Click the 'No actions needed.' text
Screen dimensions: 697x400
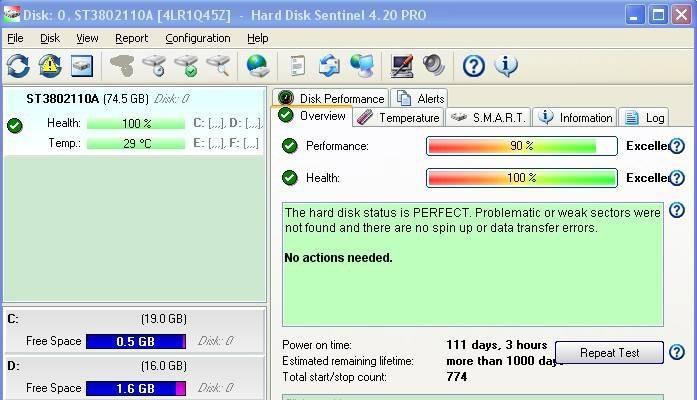[338, 258]
